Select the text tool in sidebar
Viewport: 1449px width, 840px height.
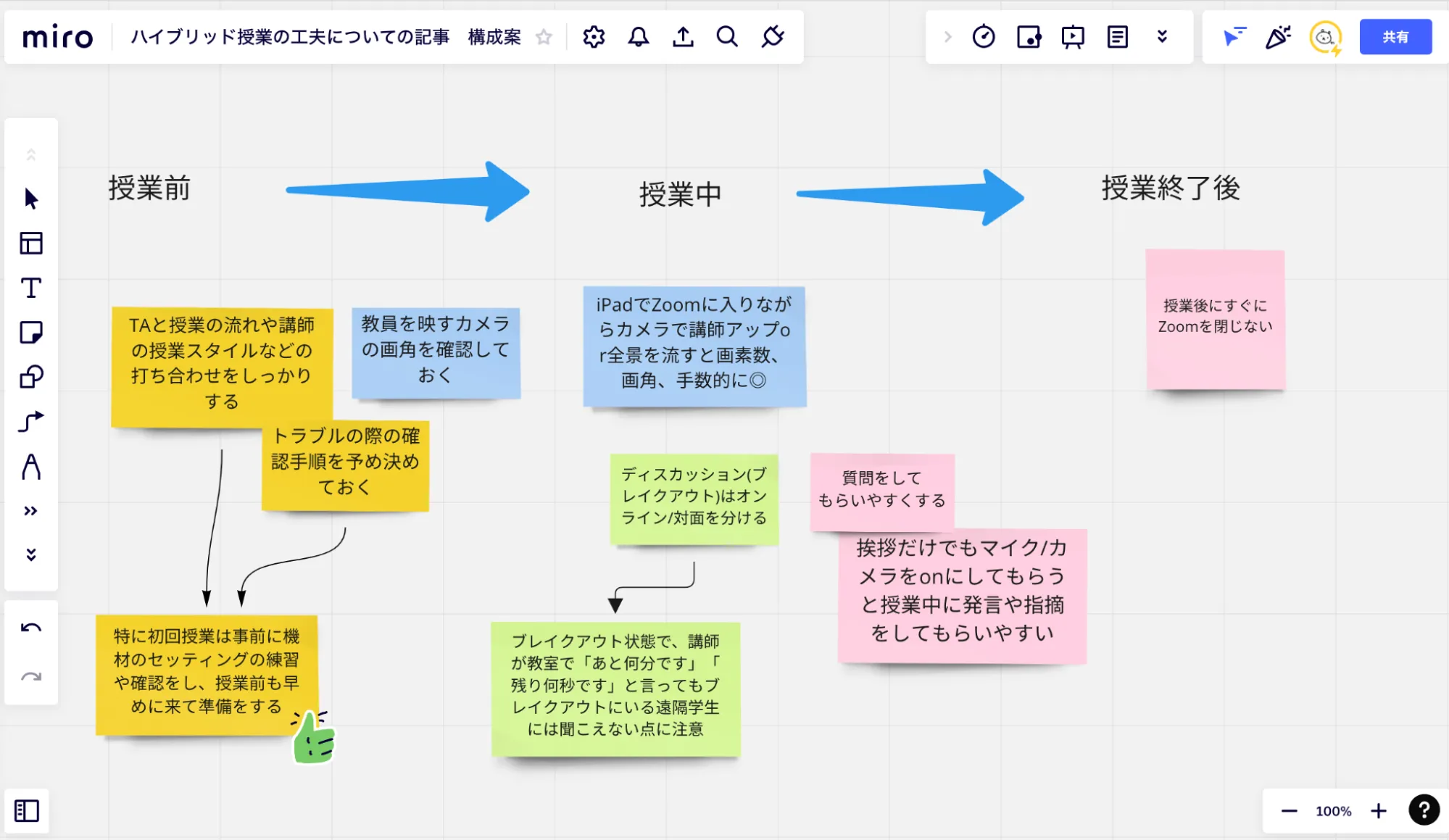tap(31, 288)
